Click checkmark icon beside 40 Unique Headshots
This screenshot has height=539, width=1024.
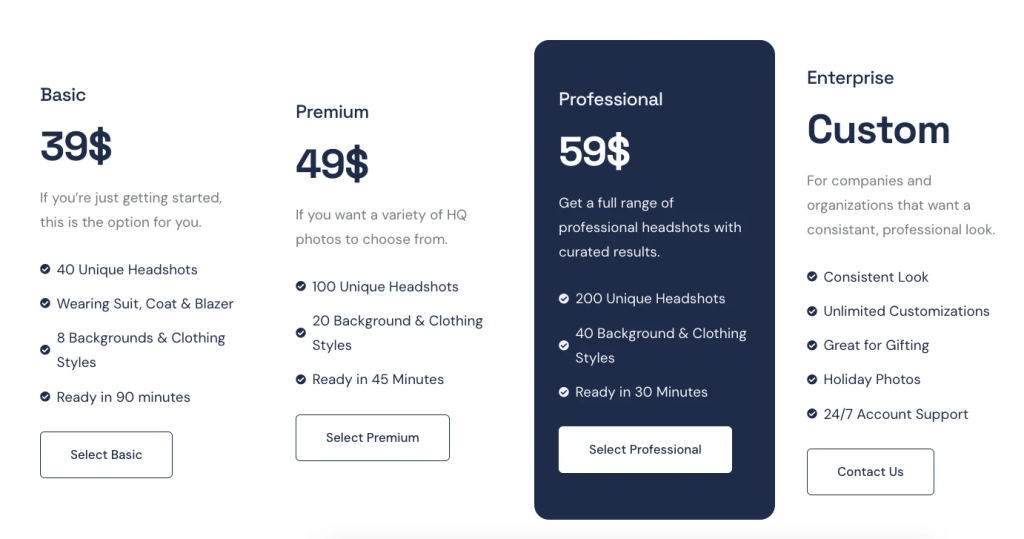point(45,269)
